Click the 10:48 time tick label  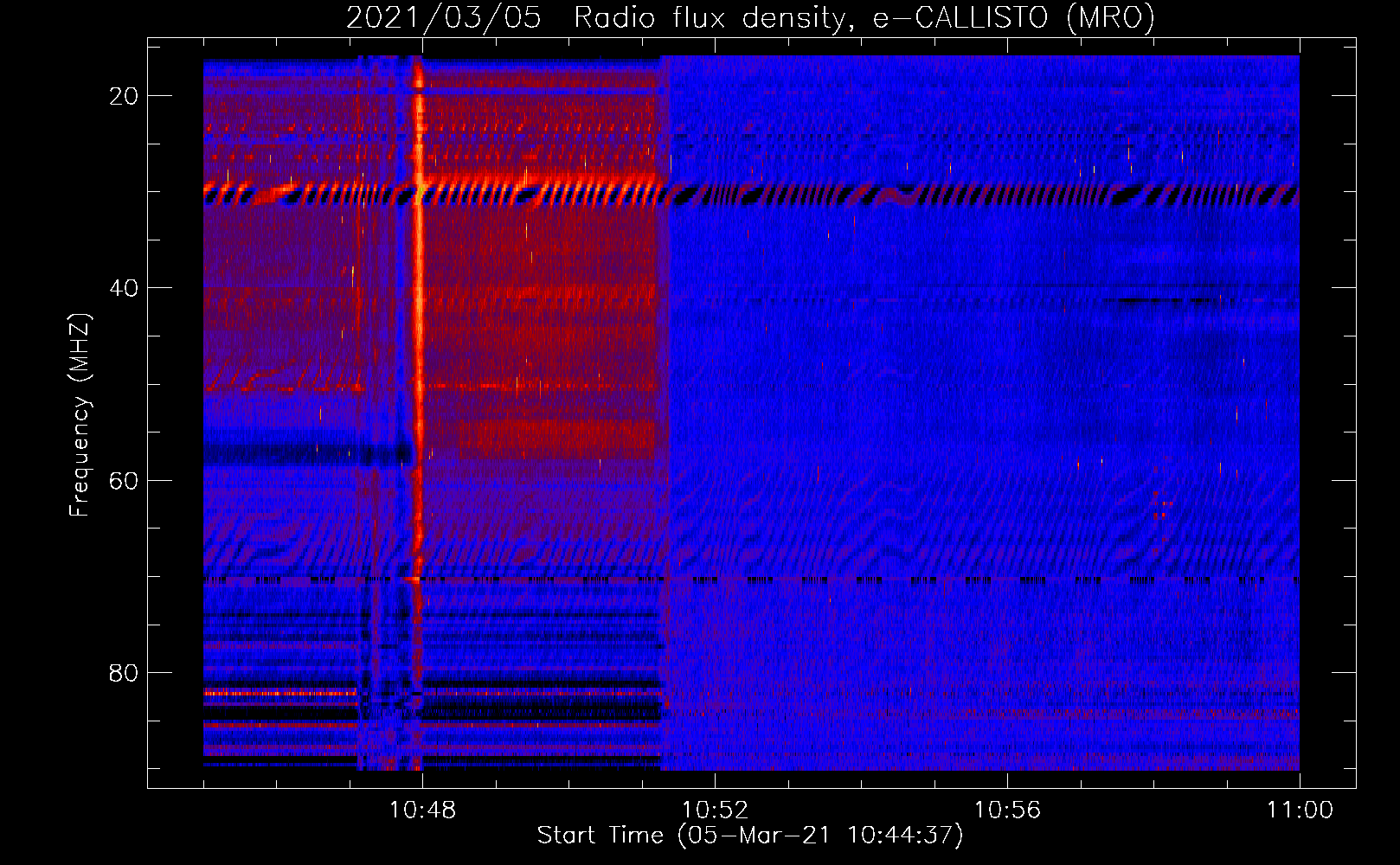click(x=422, y=810)
